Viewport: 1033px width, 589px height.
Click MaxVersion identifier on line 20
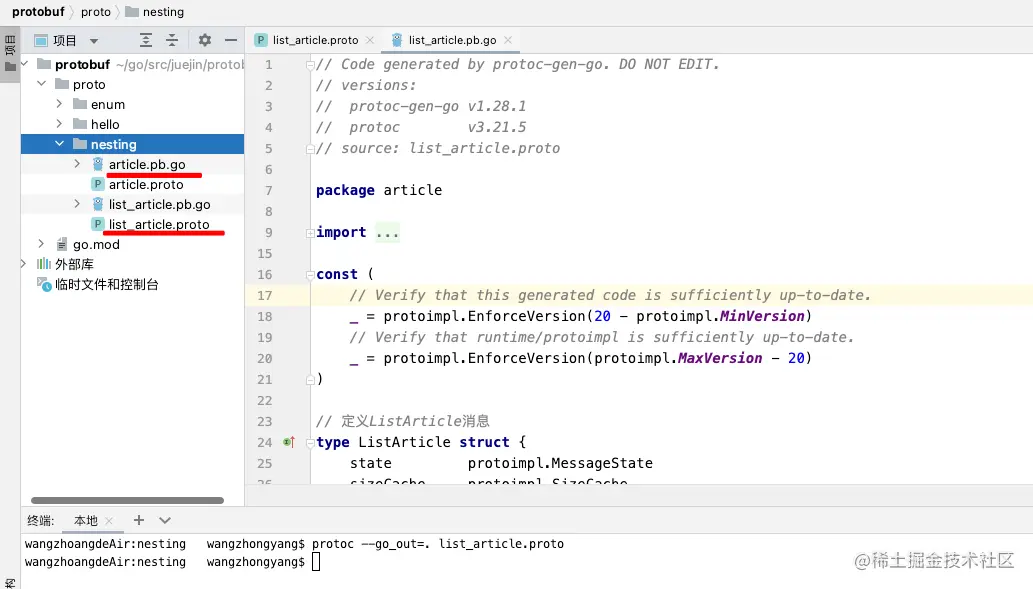[719, 358]
